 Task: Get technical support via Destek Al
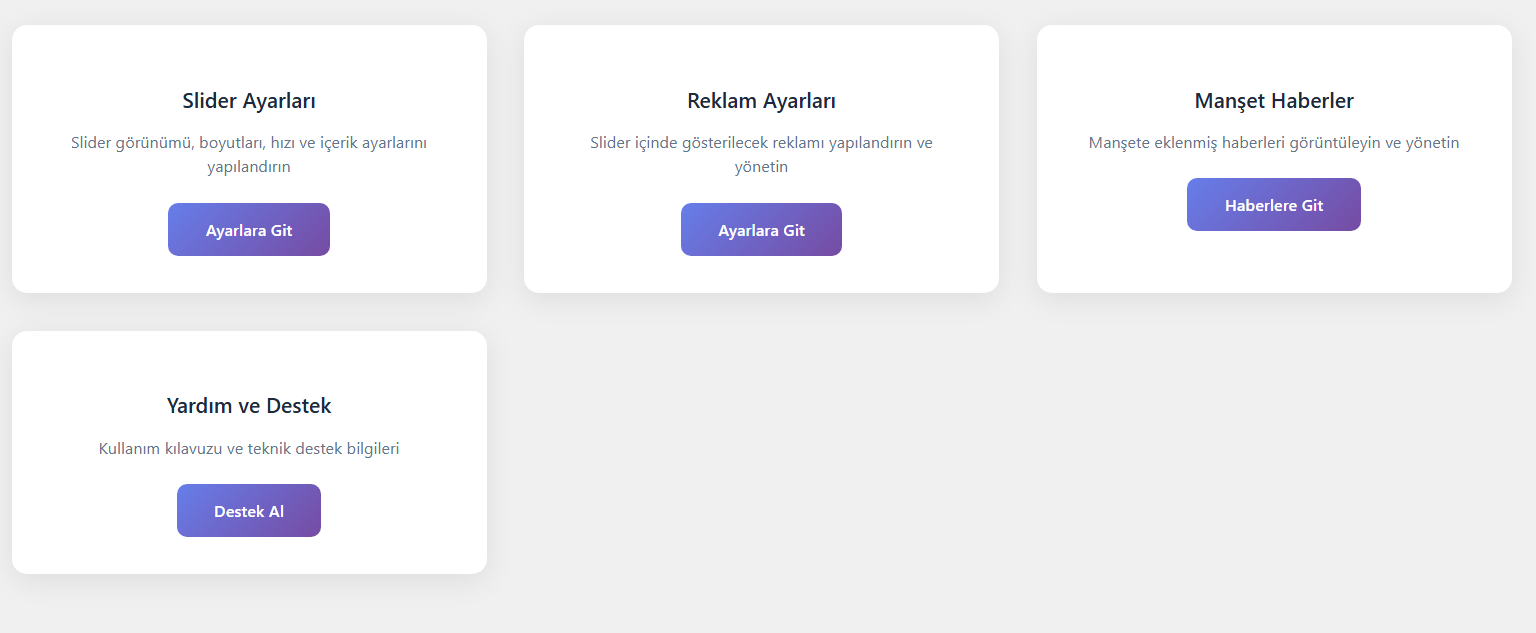tap(248, 510)
